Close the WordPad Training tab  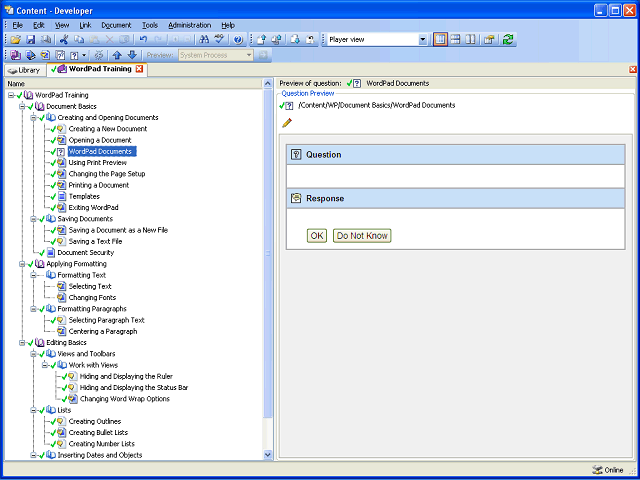(x=139, y=69)
